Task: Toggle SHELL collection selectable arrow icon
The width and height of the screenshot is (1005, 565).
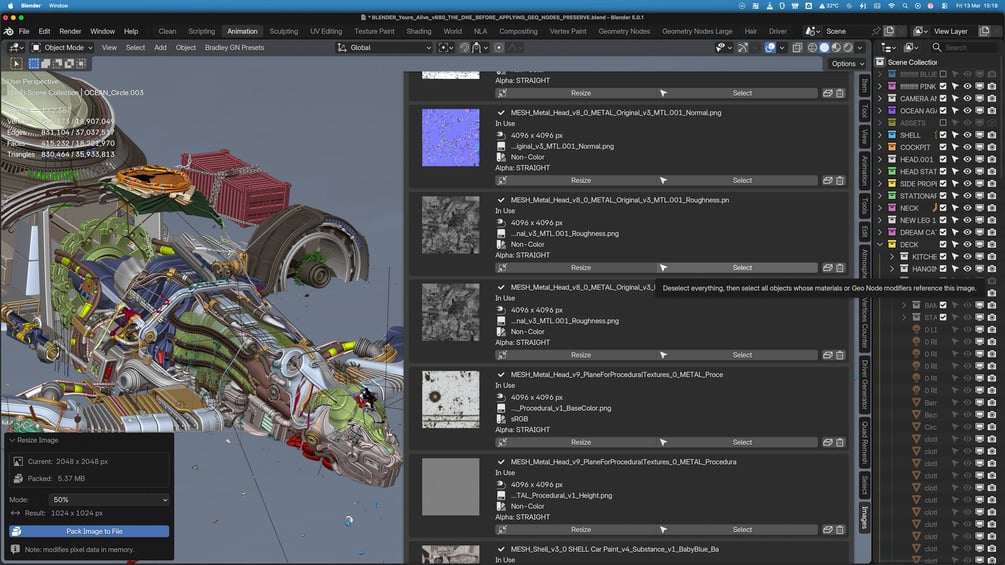Action: [955, 135]
